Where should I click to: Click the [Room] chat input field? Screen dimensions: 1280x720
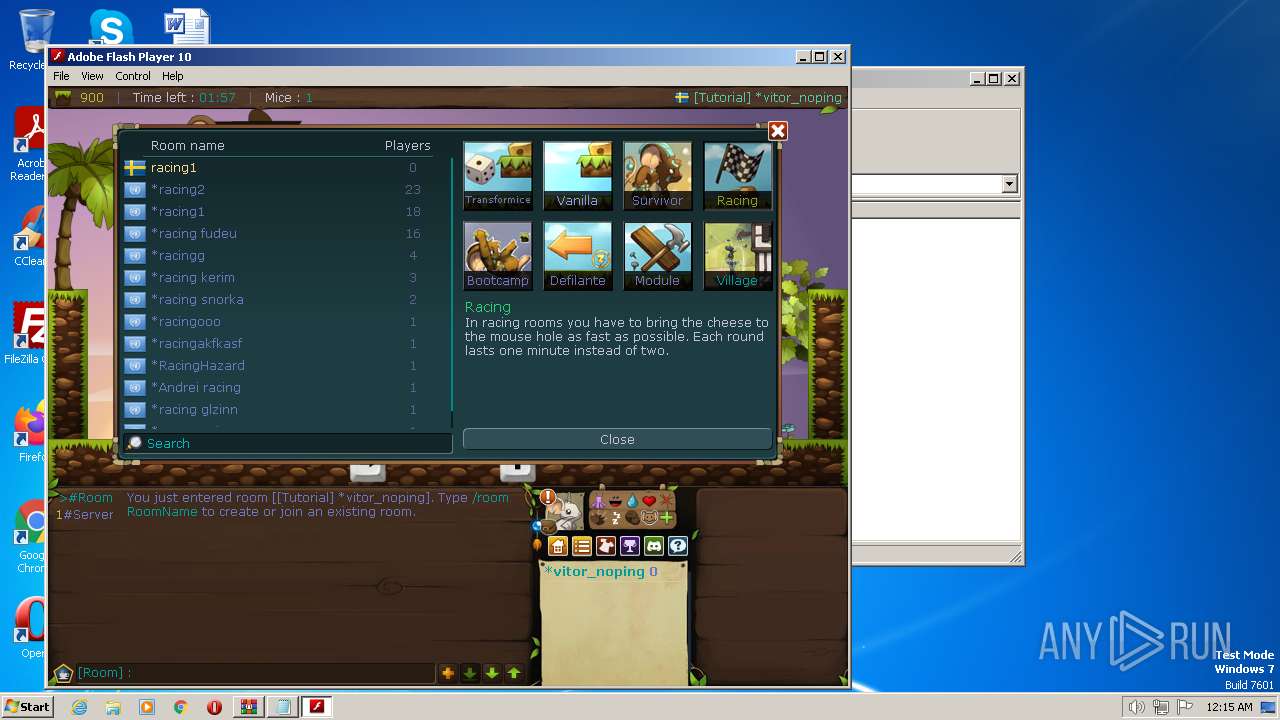[x=255, y=673]
